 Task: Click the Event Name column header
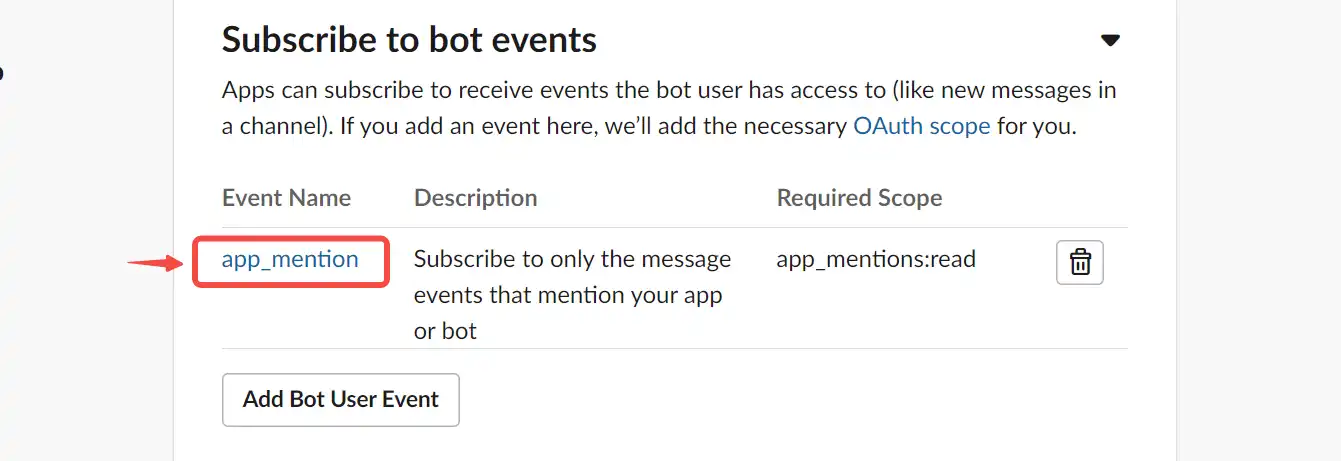point(286,198)
